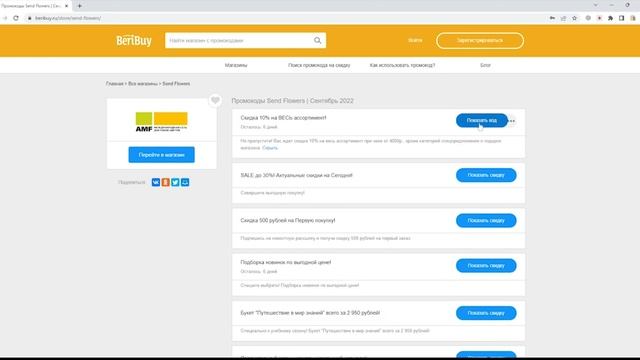Click the Подборка новинок offer title

pos(286,262)
